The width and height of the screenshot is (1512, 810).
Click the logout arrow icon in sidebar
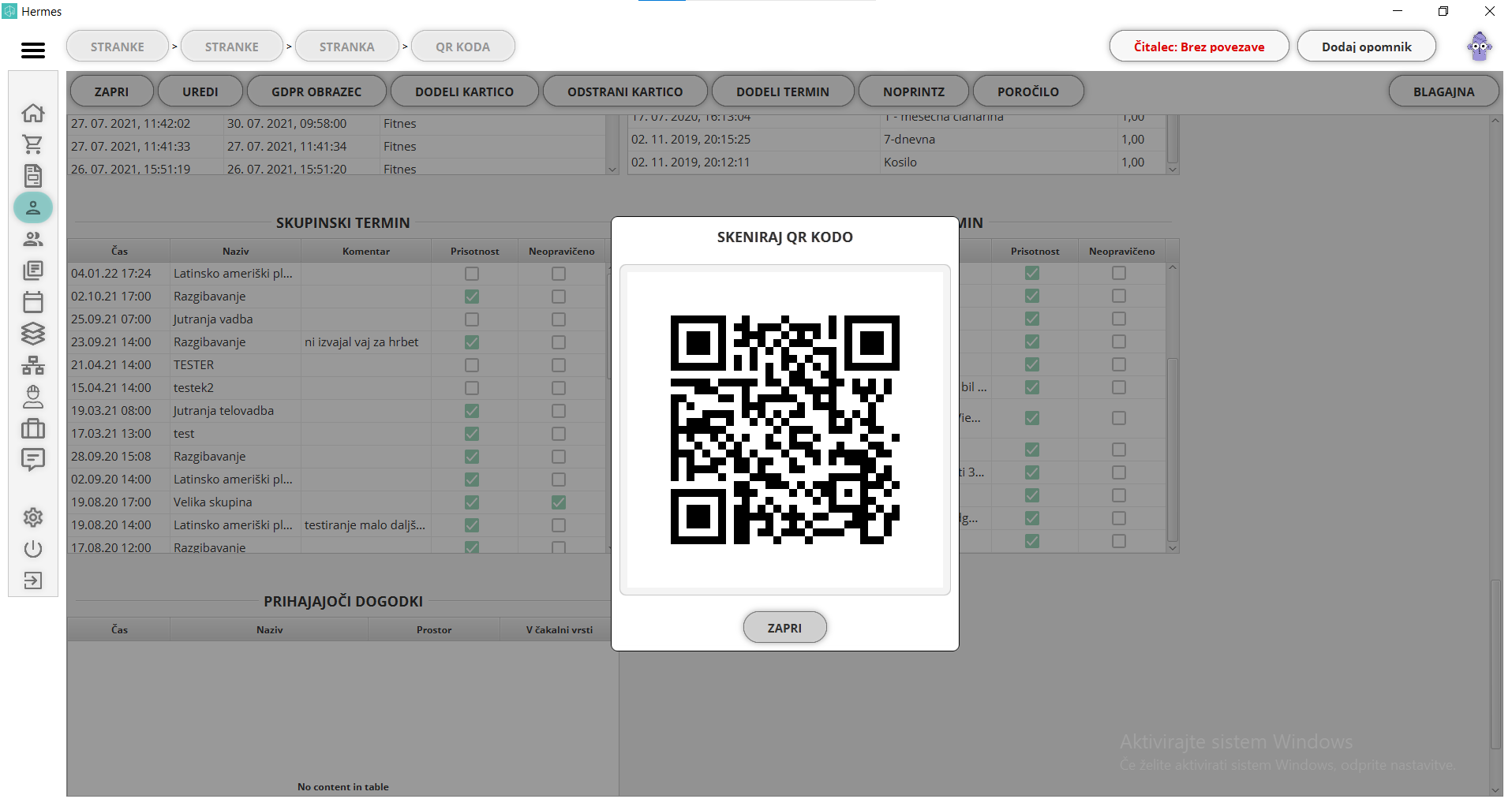click(33, 580)
